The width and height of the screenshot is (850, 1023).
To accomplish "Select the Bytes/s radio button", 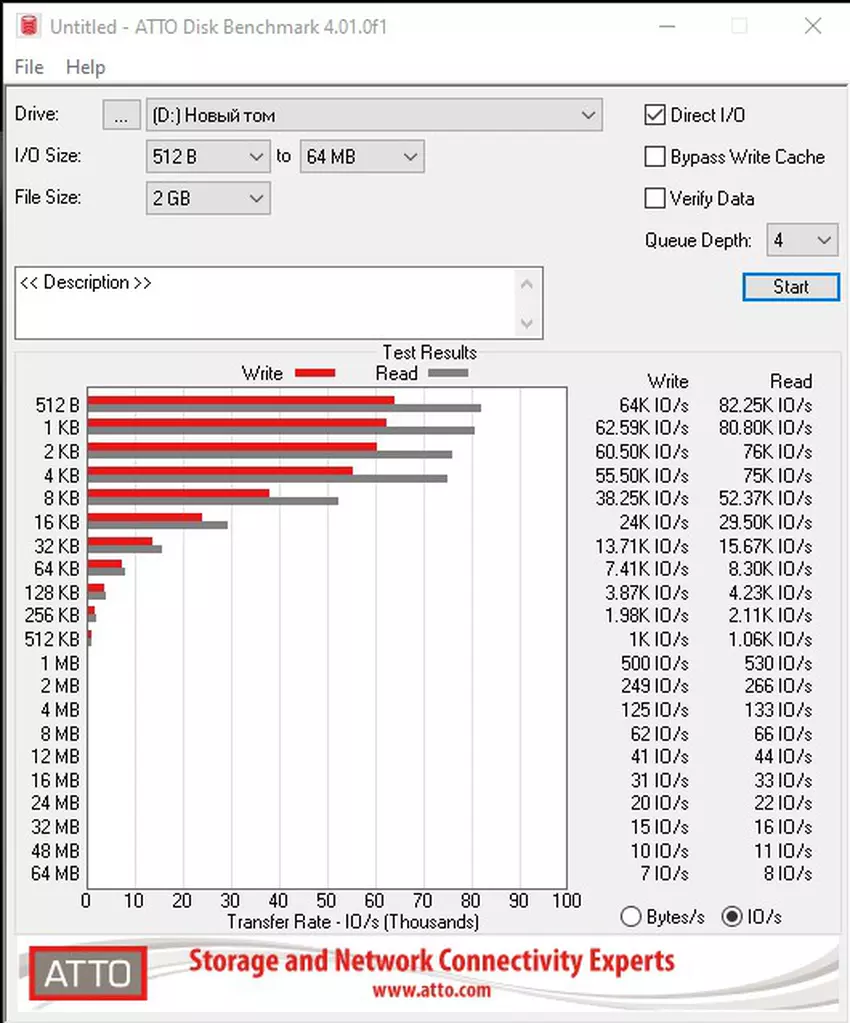I will click(631, 917).
